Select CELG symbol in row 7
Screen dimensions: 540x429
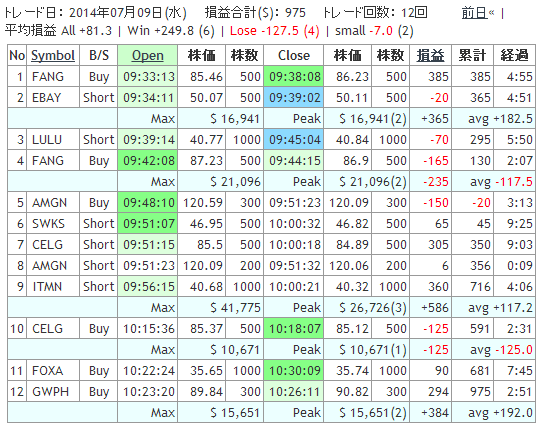(x=48, y=244)
